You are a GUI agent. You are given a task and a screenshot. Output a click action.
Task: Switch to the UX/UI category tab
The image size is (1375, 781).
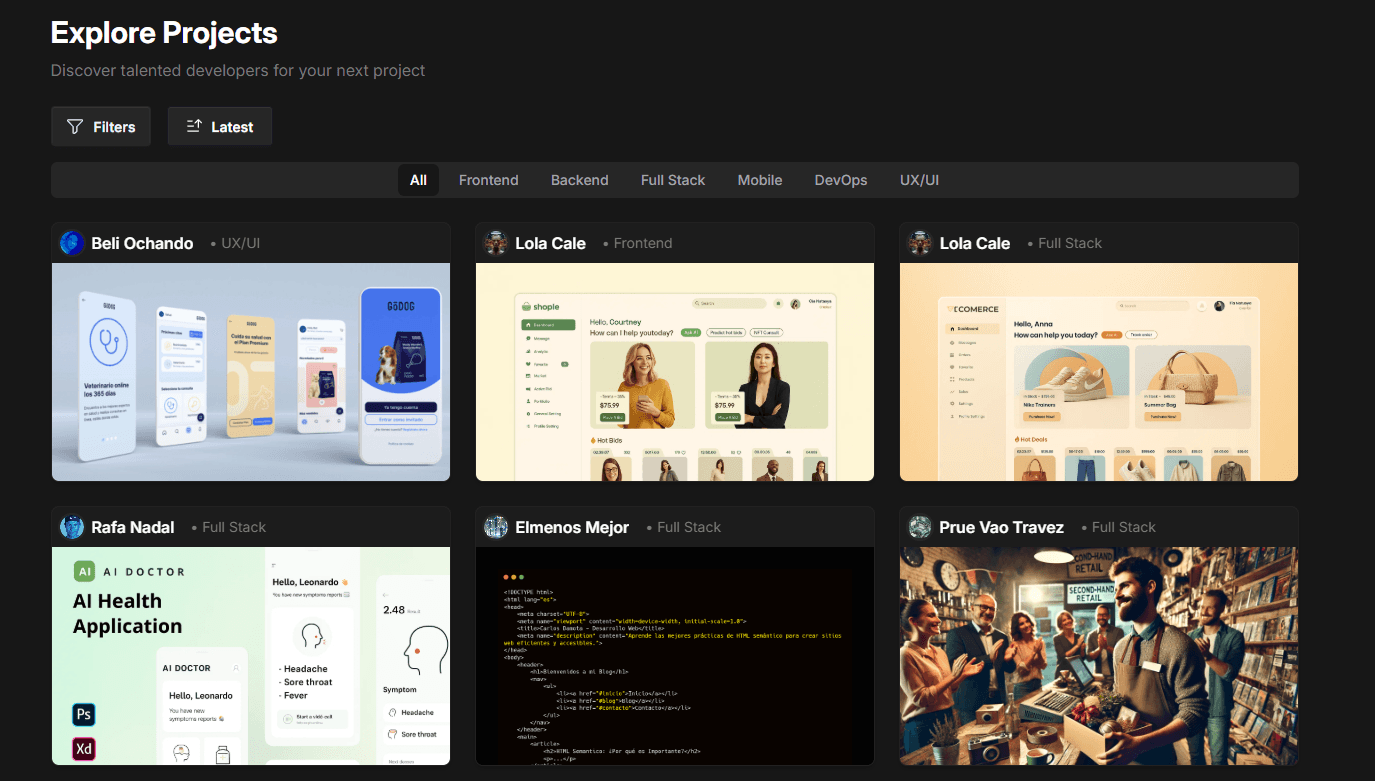click(x=919, y=180)
